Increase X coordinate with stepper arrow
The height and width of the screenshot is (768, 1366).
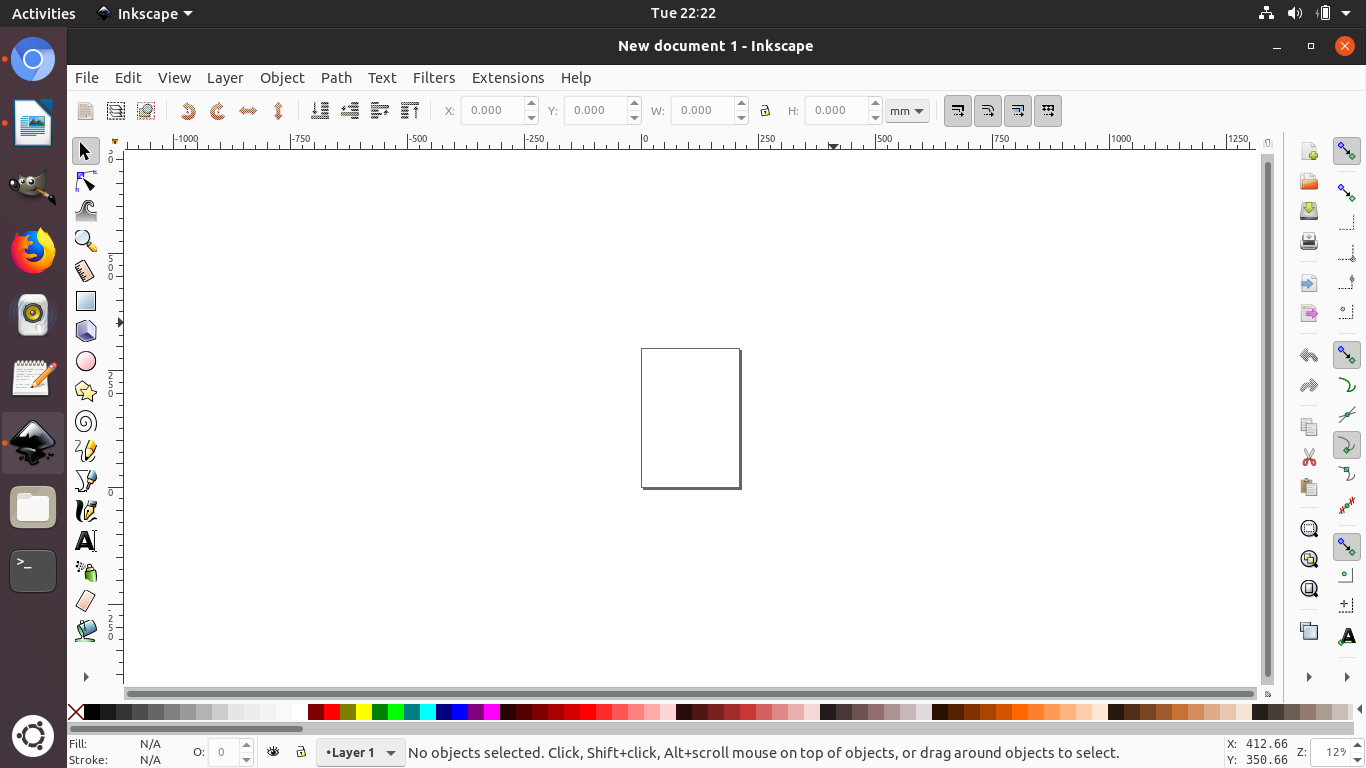(x=531, y=104)
